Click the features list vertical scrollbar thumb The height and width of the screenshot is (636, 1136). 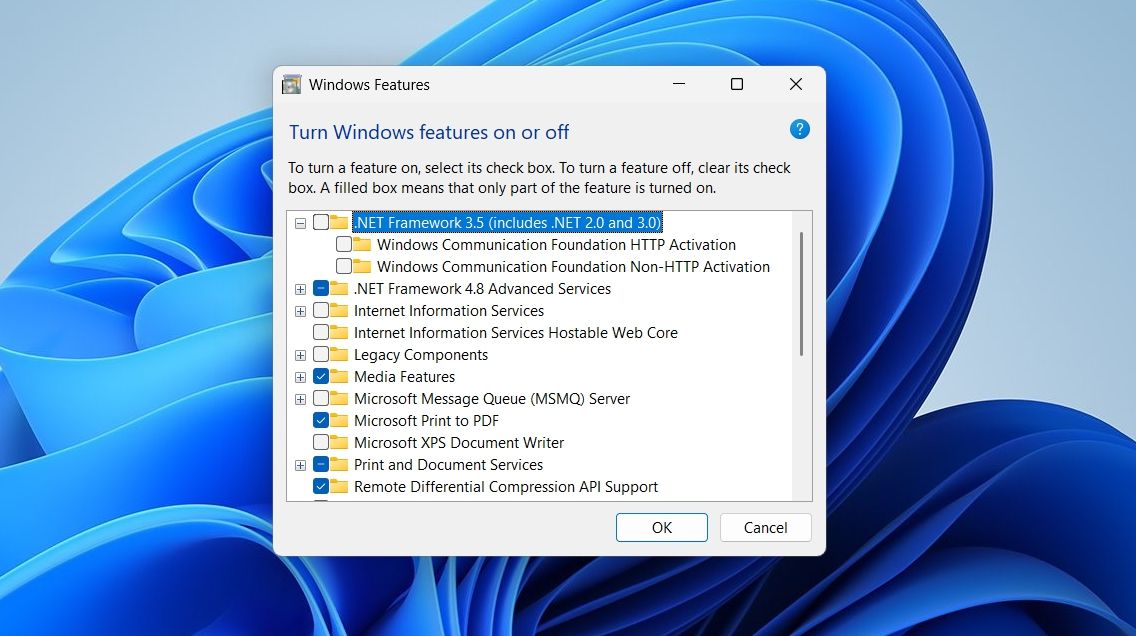(x=801, y=293)
